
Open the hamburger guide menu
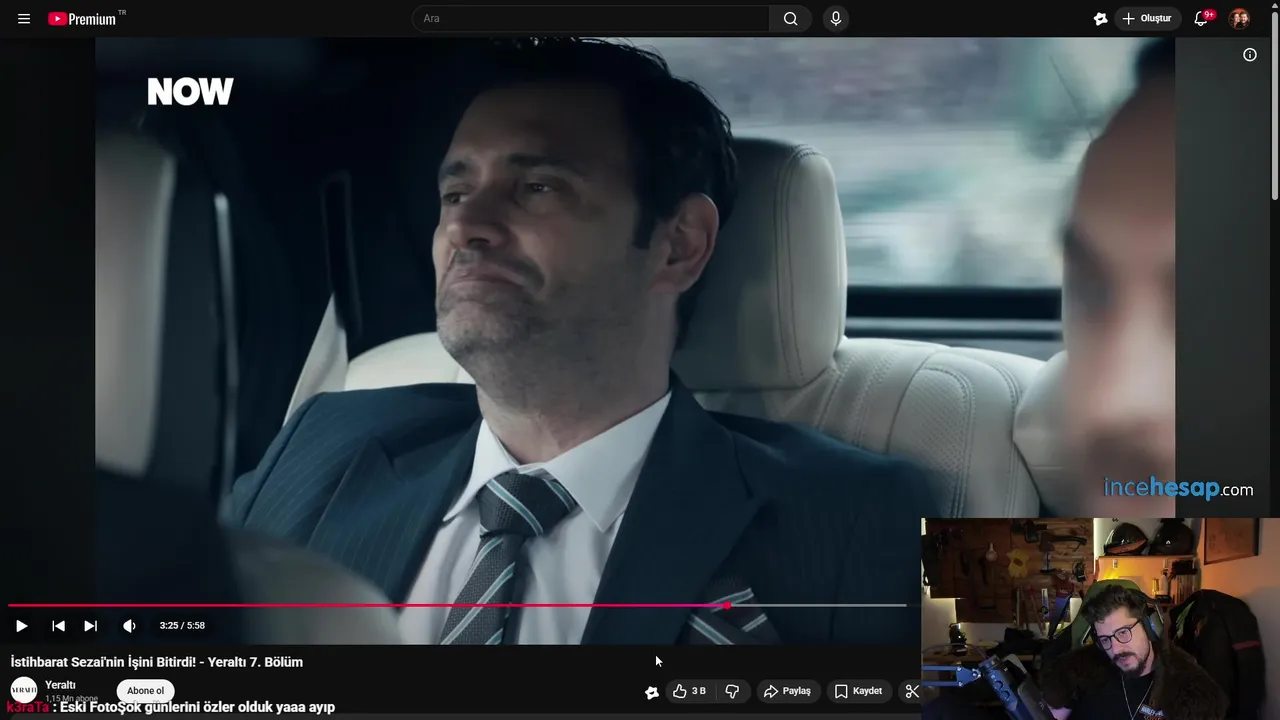(x=24, y=19)
